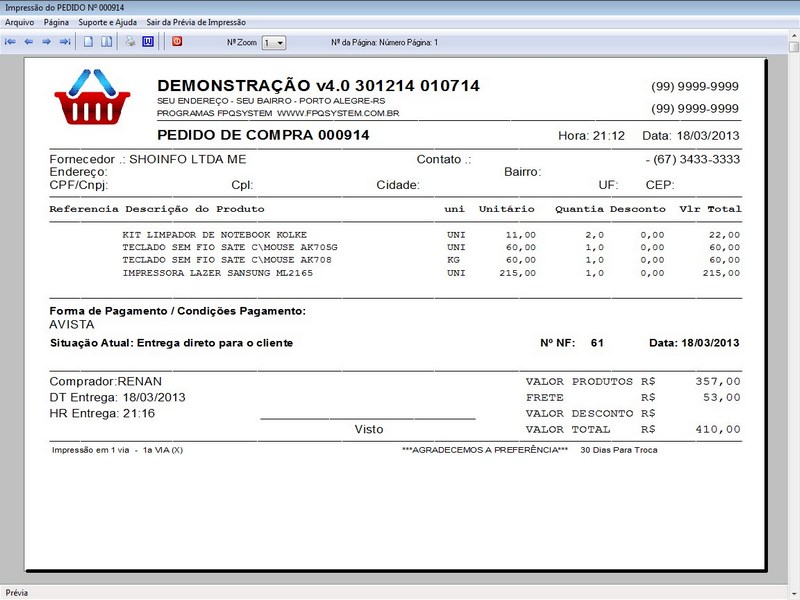Go to the previous page arrow

[29, 42]
